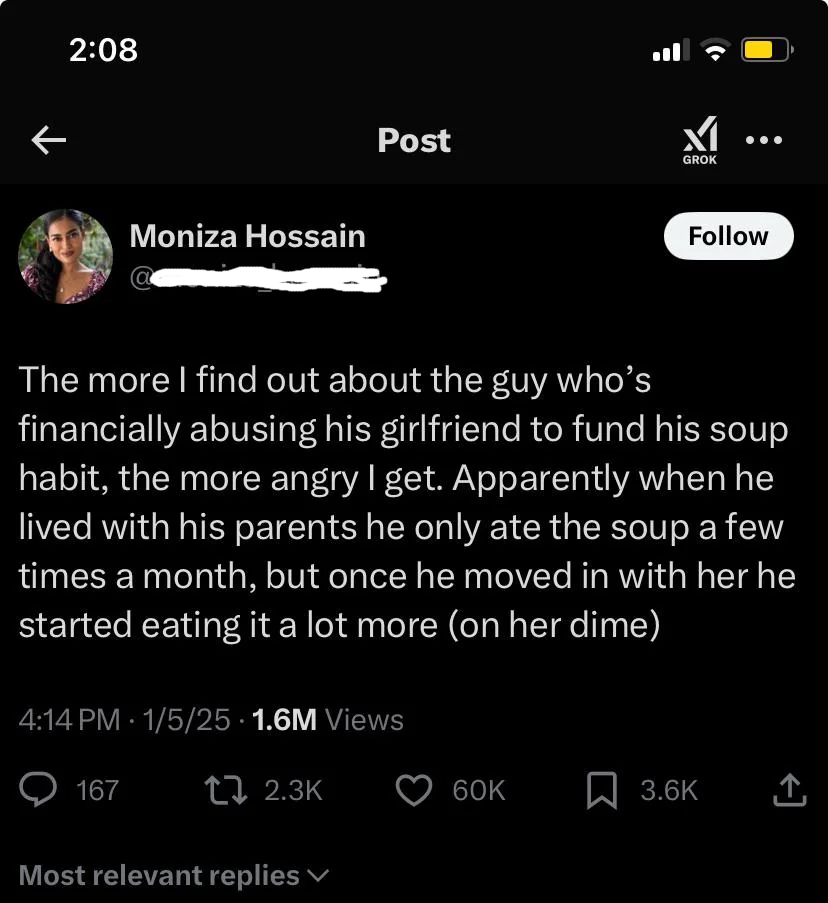Tap the 2.3K reposts count
This screenshot has width=828, height=903.
(x=293, y=790)
